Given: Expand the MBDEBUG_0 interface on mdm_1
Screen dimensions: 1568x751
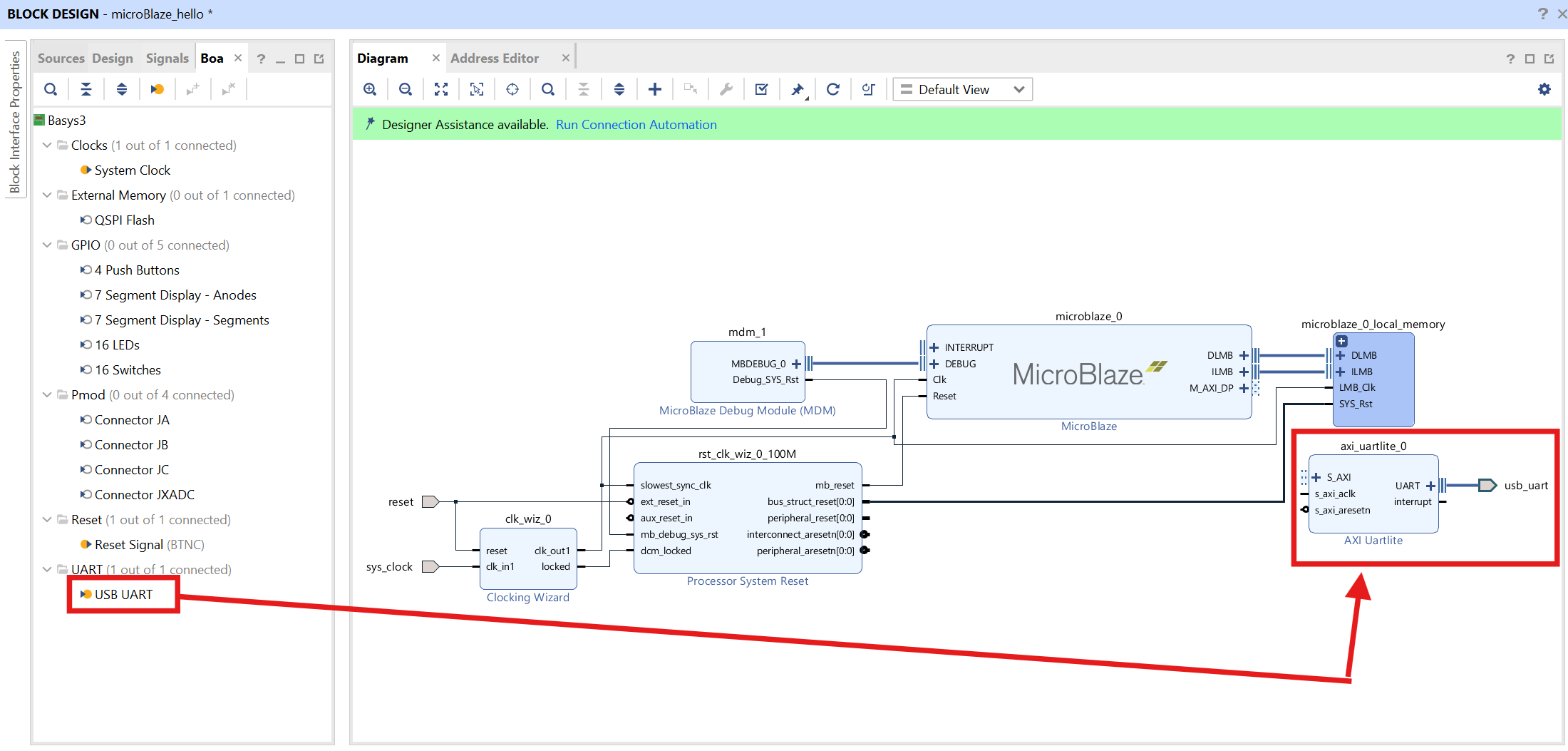Looking at the screenshot, I should coord(796,364).
